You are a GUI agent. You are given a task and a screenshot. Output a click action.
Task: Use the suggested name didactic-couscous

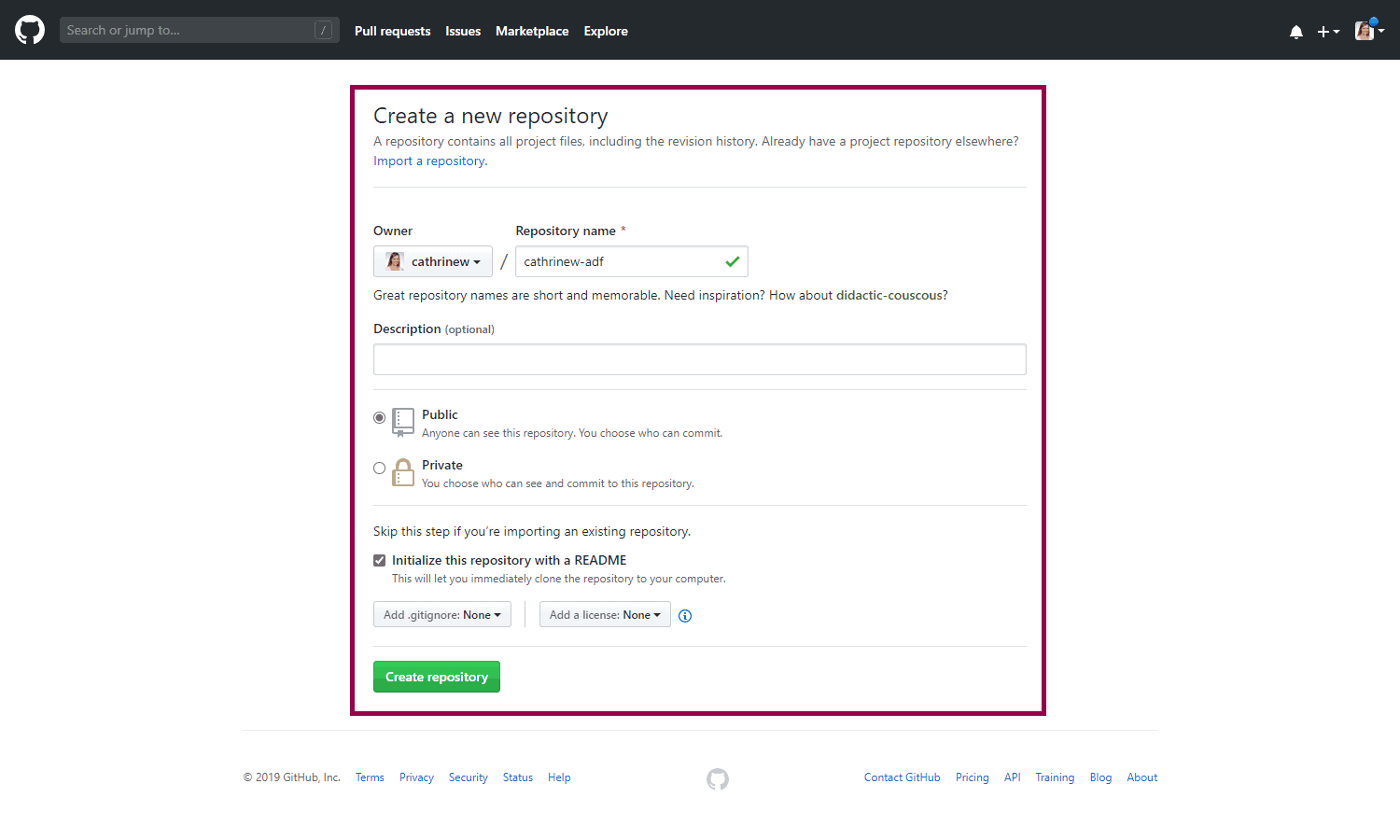click(x=889, y=296)
